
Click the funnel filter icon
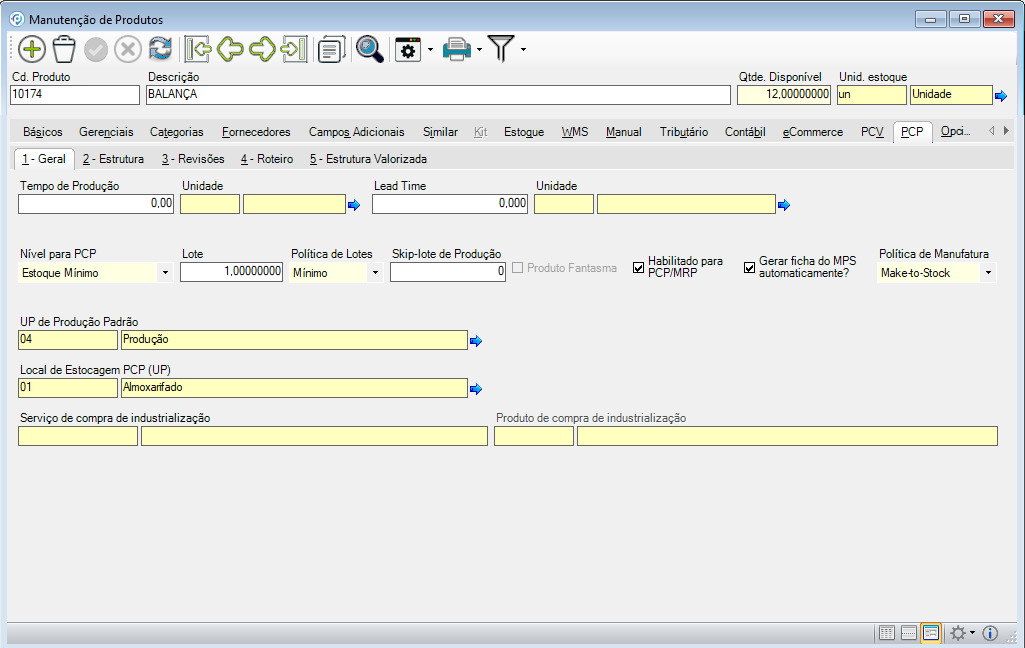501,49
